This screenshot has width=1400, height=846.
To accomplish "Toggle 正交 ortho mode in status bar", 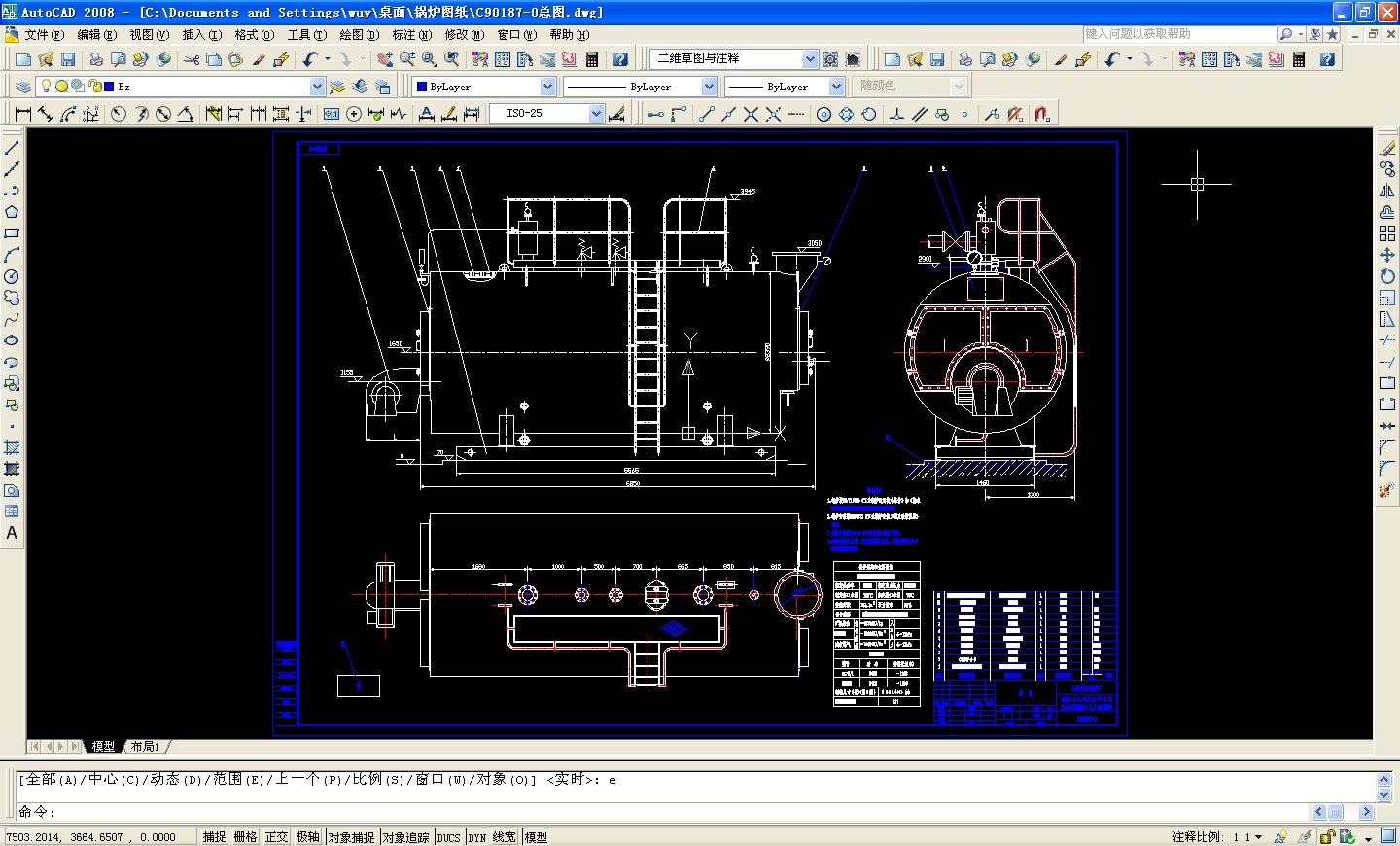I will coord(277,837).
